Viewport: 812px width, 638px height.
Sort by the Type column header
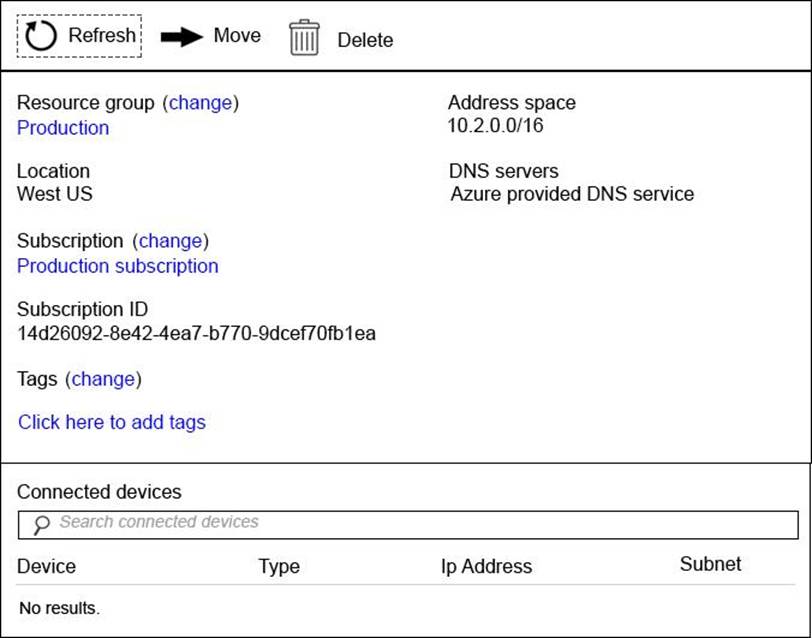(x=278, y=567)
